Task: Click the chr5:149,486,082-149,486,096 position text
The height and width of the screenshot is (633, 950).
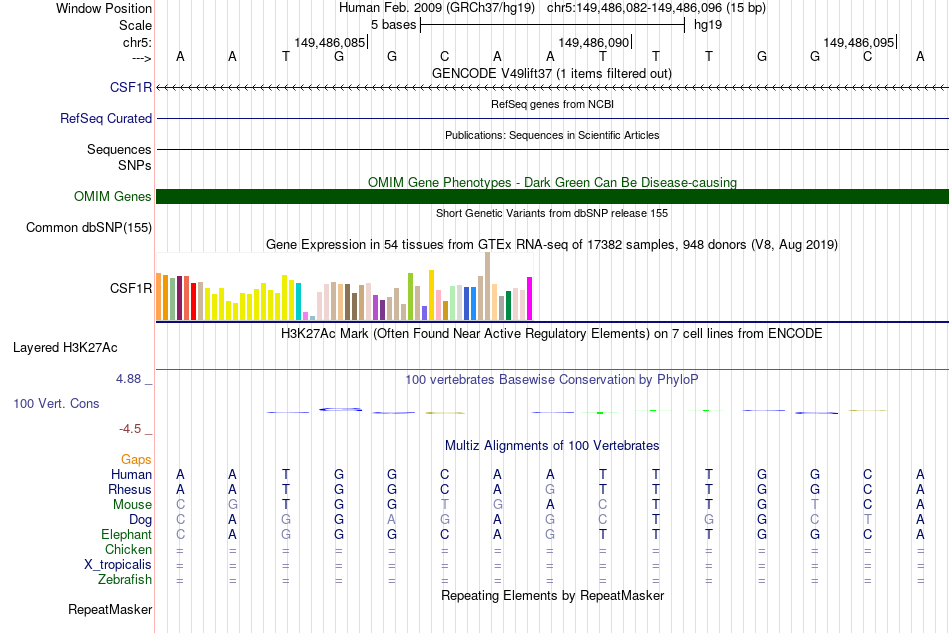Action: [x=656, y=8]
